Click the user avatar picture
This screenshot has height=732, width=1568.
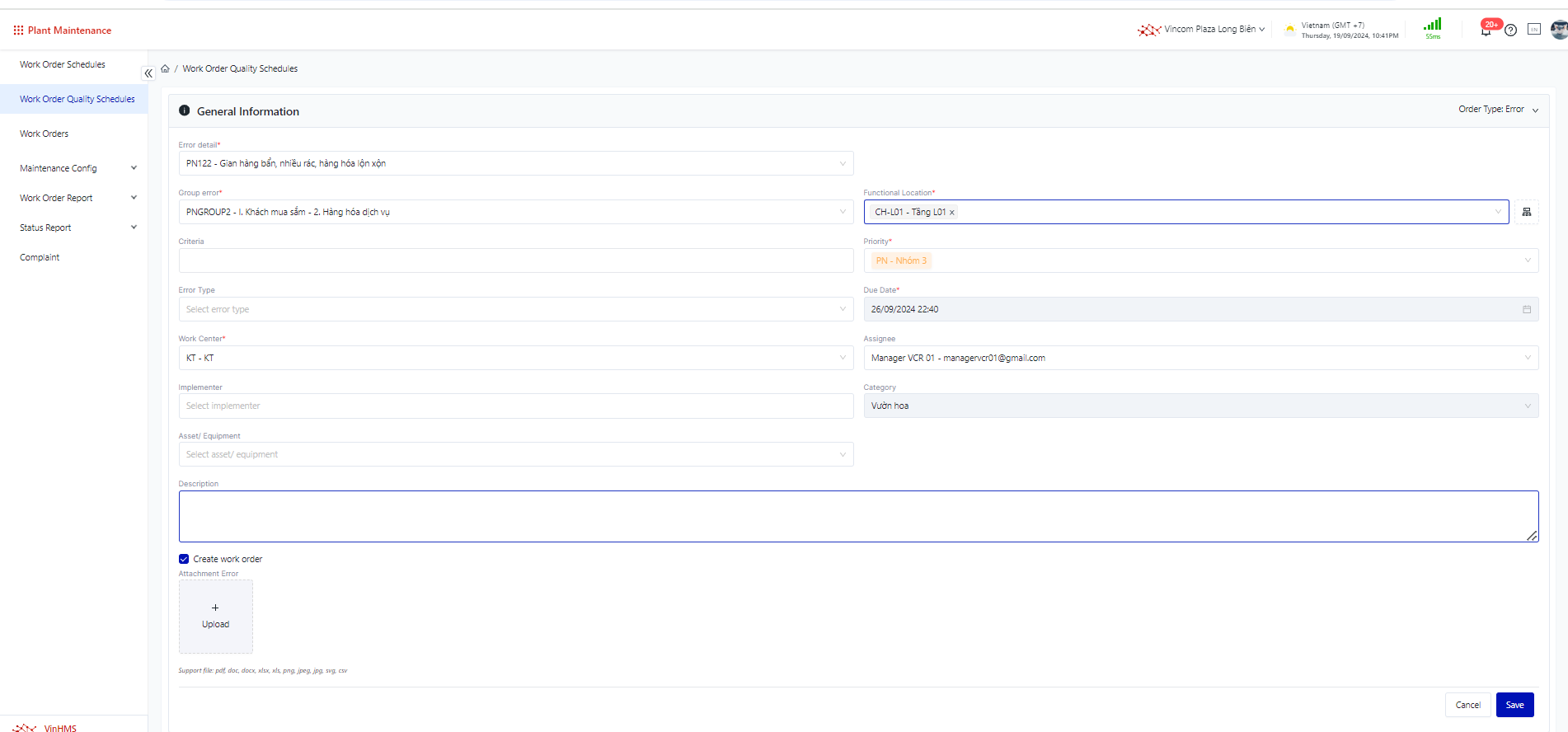pos(1558,30)
